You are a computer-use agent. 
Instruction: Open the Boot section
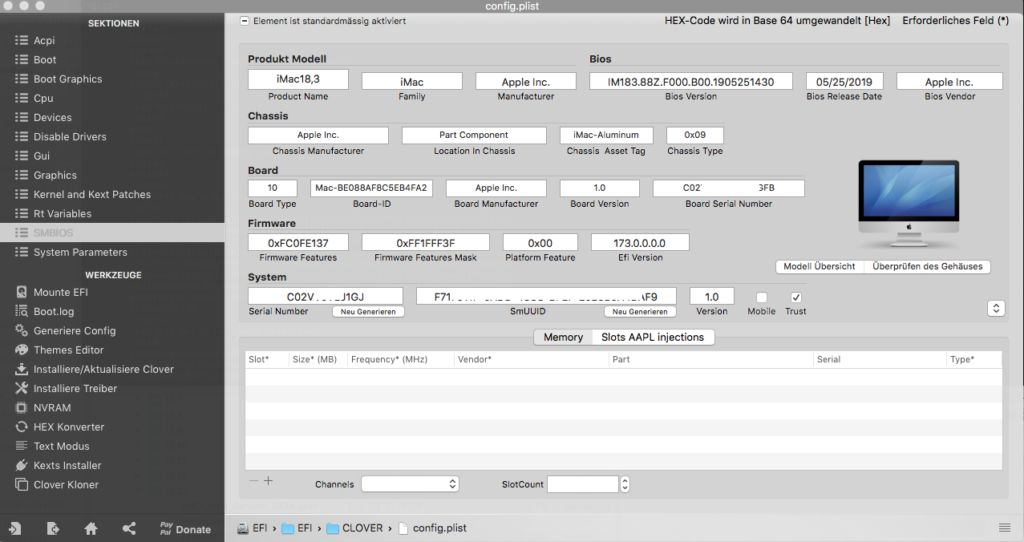pos(112,59)
